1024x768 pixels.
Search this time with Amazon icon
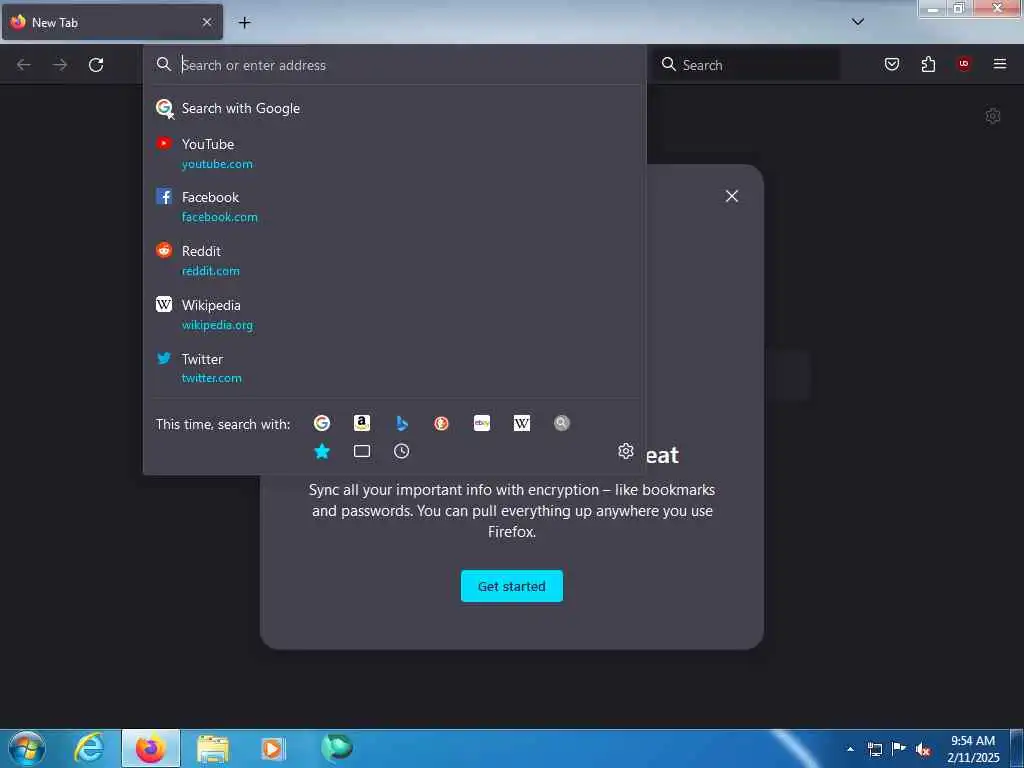(x=362, y=423)
